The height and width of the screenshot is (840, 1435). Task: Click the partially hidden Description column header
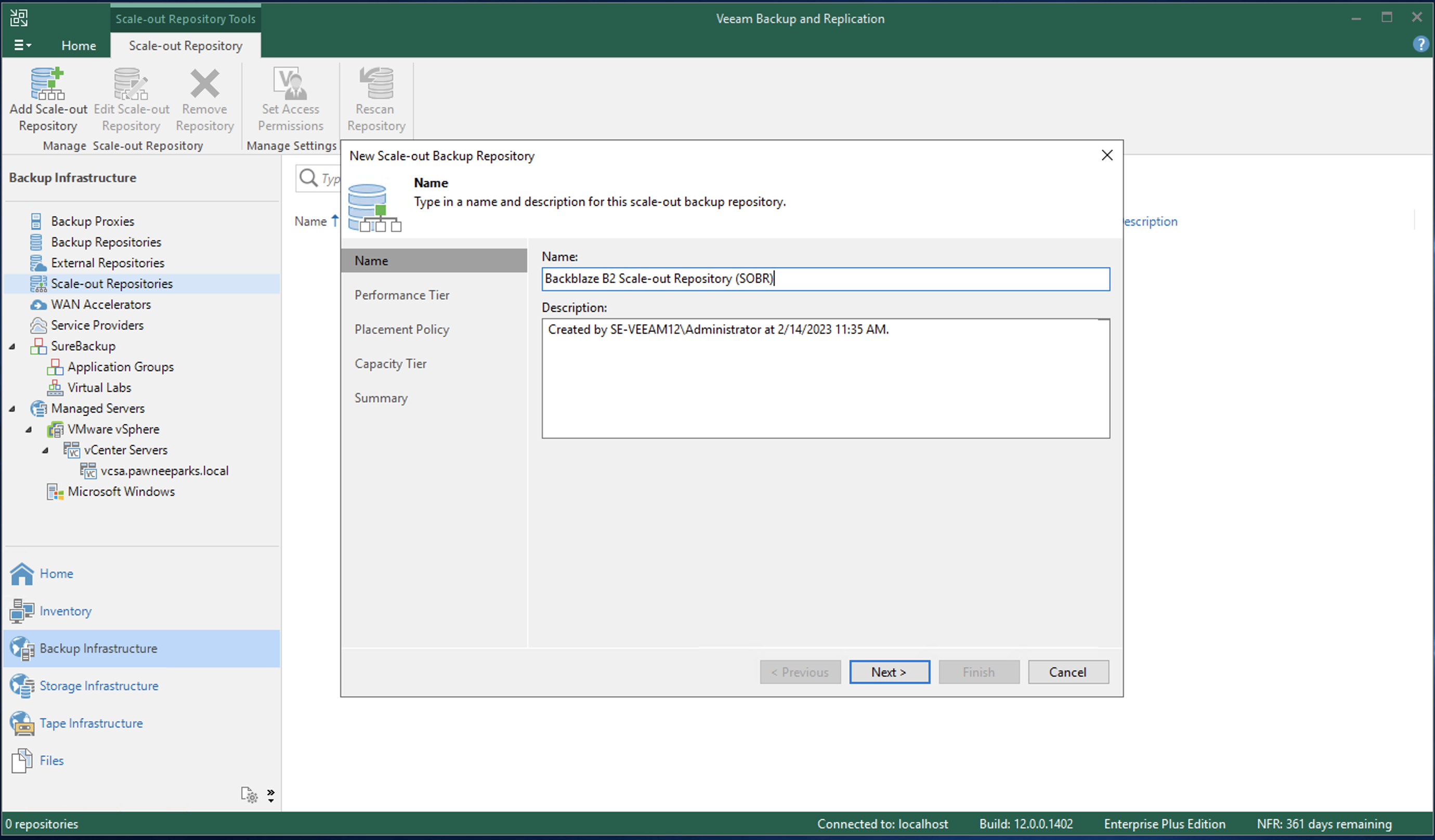click(x=1151, y=221)
